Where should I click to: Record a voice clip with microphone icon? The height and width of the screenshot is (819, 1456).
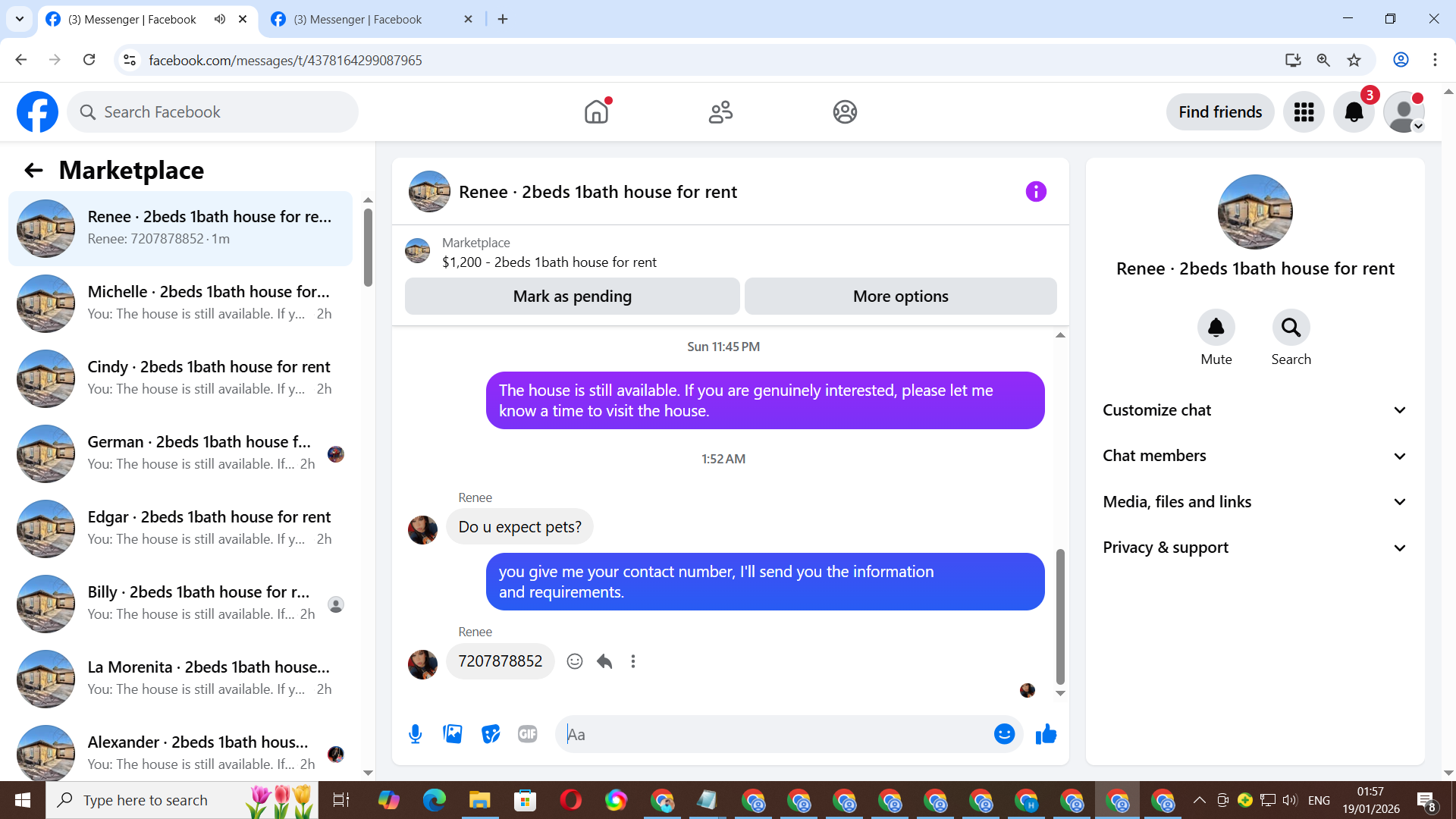(415, 734)
